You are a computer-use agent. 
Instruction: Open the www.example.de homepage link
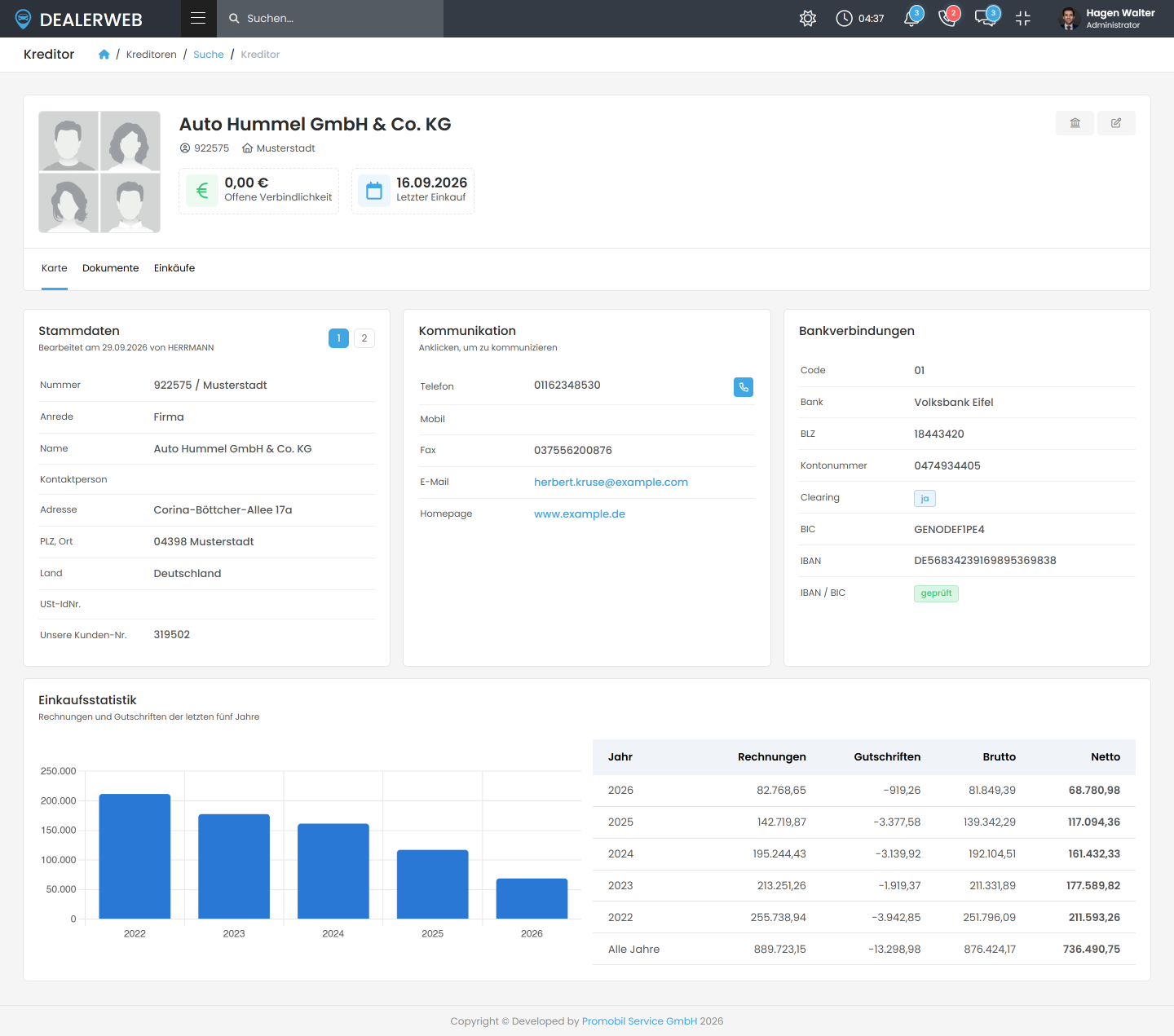(x=580, y=514)
